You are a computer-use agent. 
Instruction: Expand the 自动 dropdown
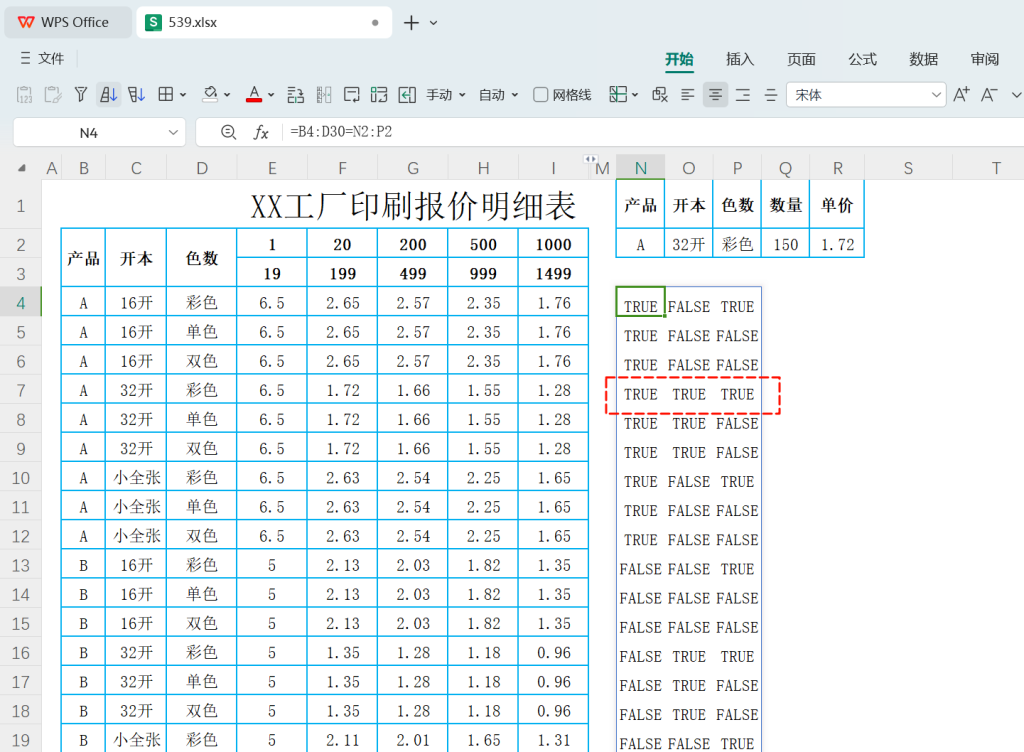[x=515, y=95]
